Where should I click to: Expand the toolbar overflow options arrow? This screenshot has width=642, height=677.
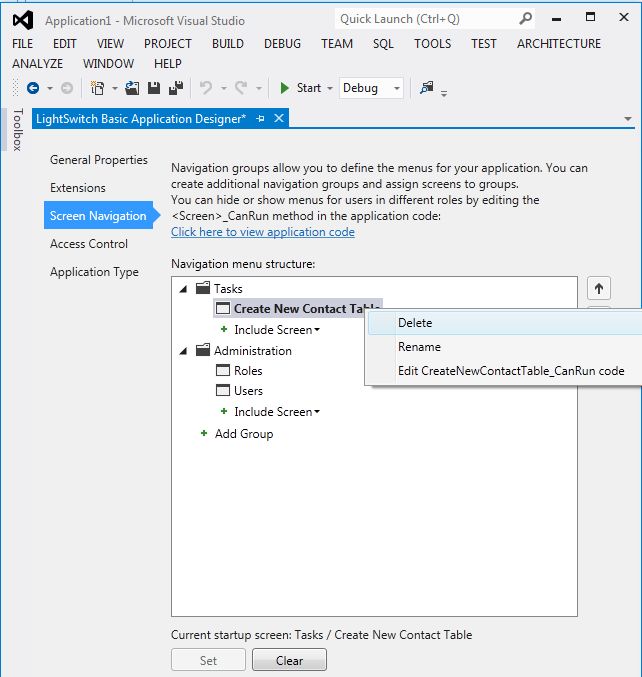(444, 92)
